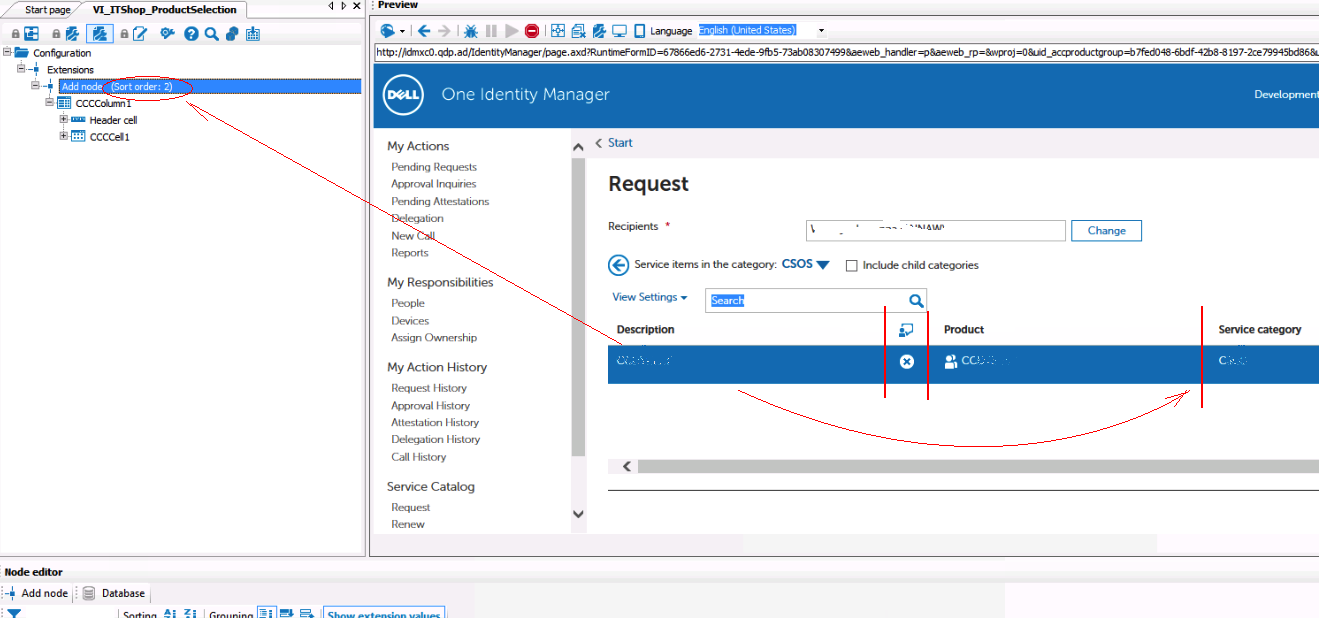Click the horizontal scrollbar left arrow
The width and height of the screenshot is (1319, 618).
click(627, 467)
